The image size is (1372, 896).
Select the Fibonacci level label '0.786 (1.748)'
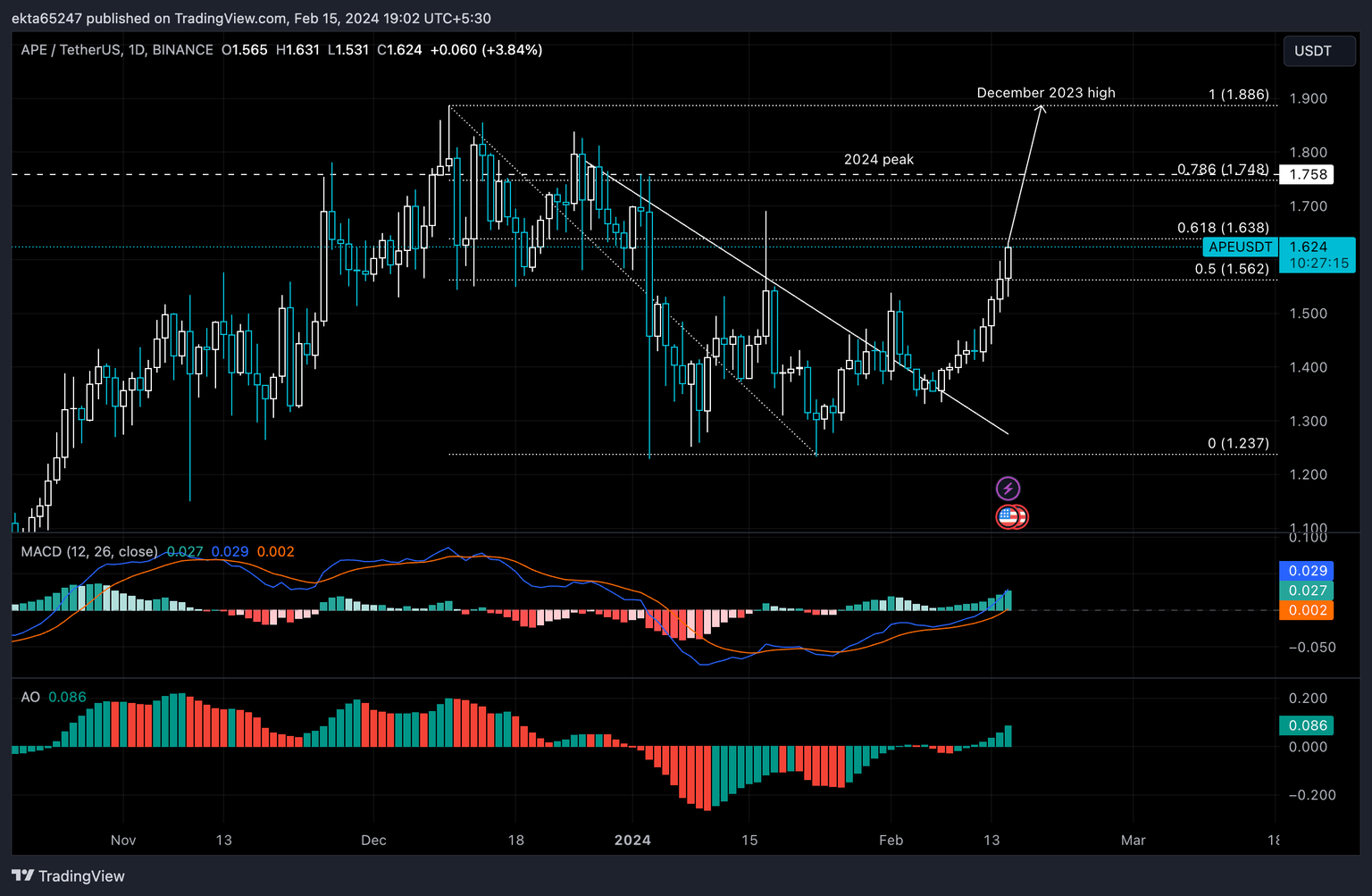(x=1223, y=170)
